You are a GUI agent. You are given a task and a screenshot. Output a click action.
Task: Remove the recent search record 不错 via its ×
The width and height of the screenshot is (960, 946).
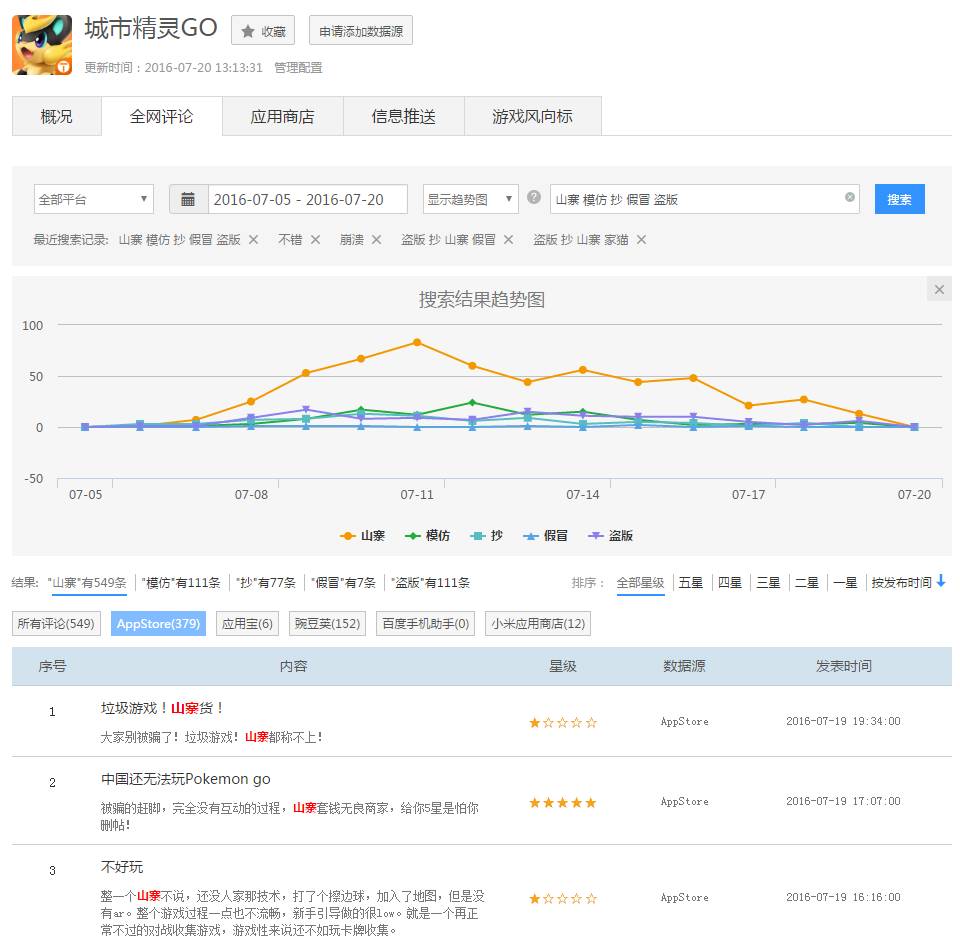tap(315, 240)
